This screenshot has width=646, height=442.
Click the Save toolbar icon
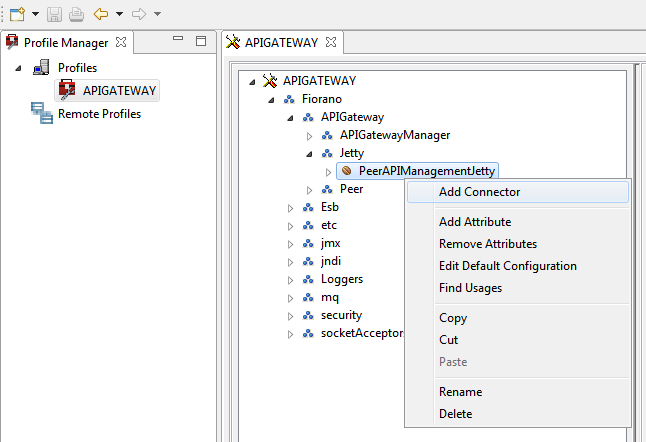click(x=54, y=14)
